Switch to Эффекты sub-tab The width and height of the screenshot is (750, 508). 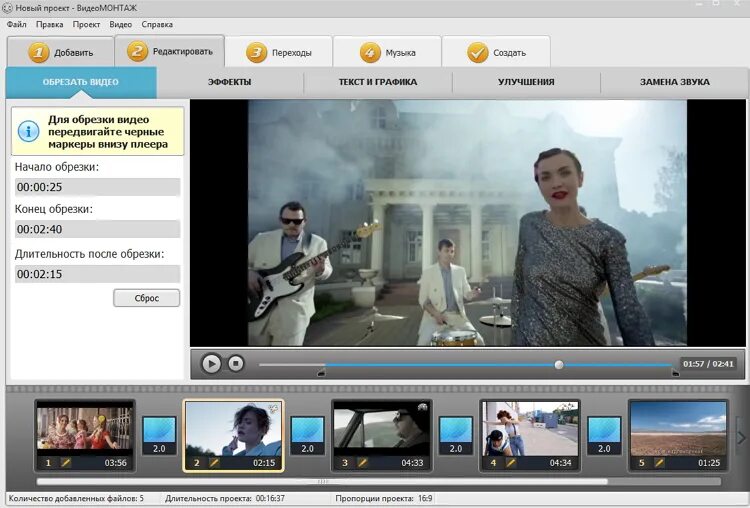tap(230, 82)
